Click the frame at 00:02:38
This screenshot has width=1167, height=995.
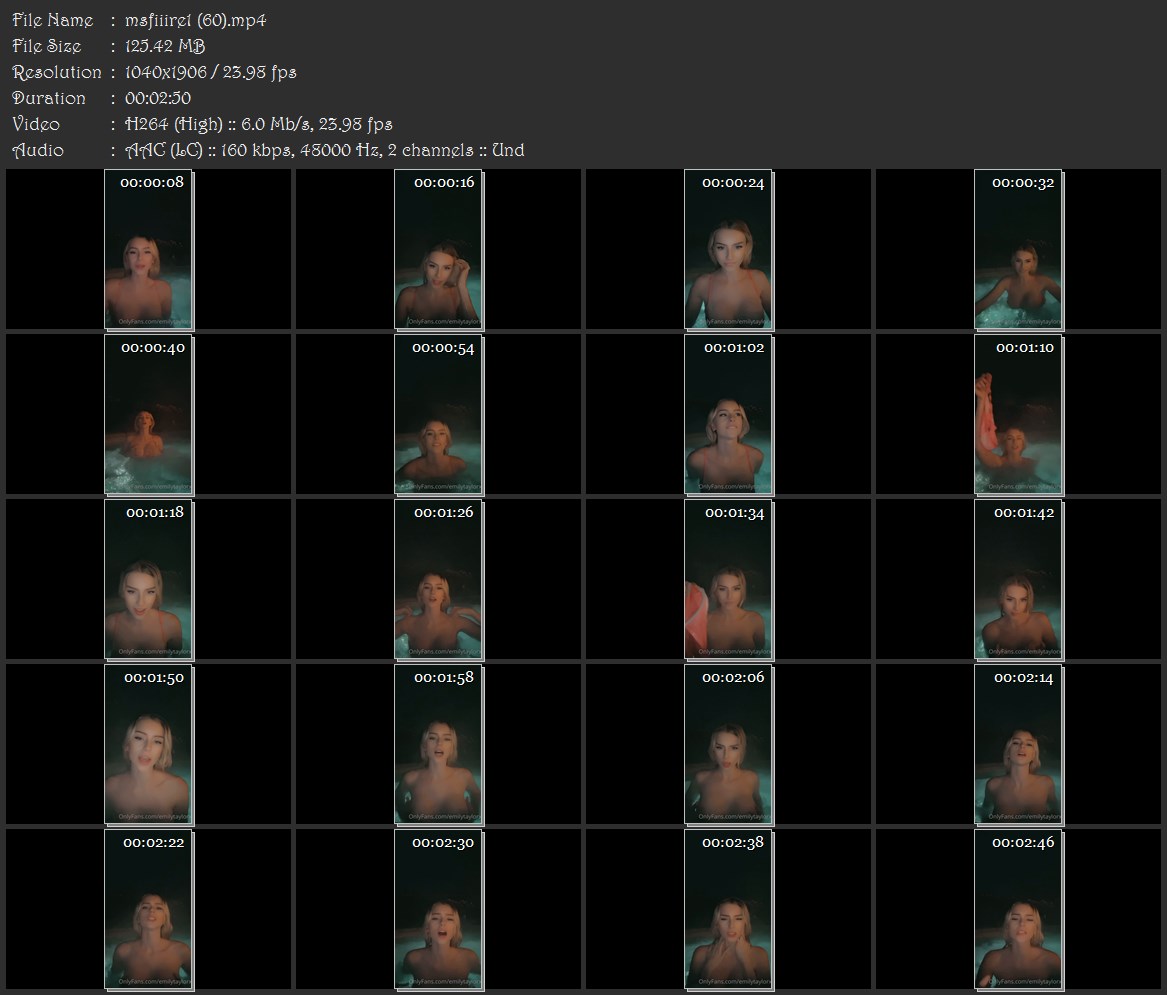click(x=729, y=910)
